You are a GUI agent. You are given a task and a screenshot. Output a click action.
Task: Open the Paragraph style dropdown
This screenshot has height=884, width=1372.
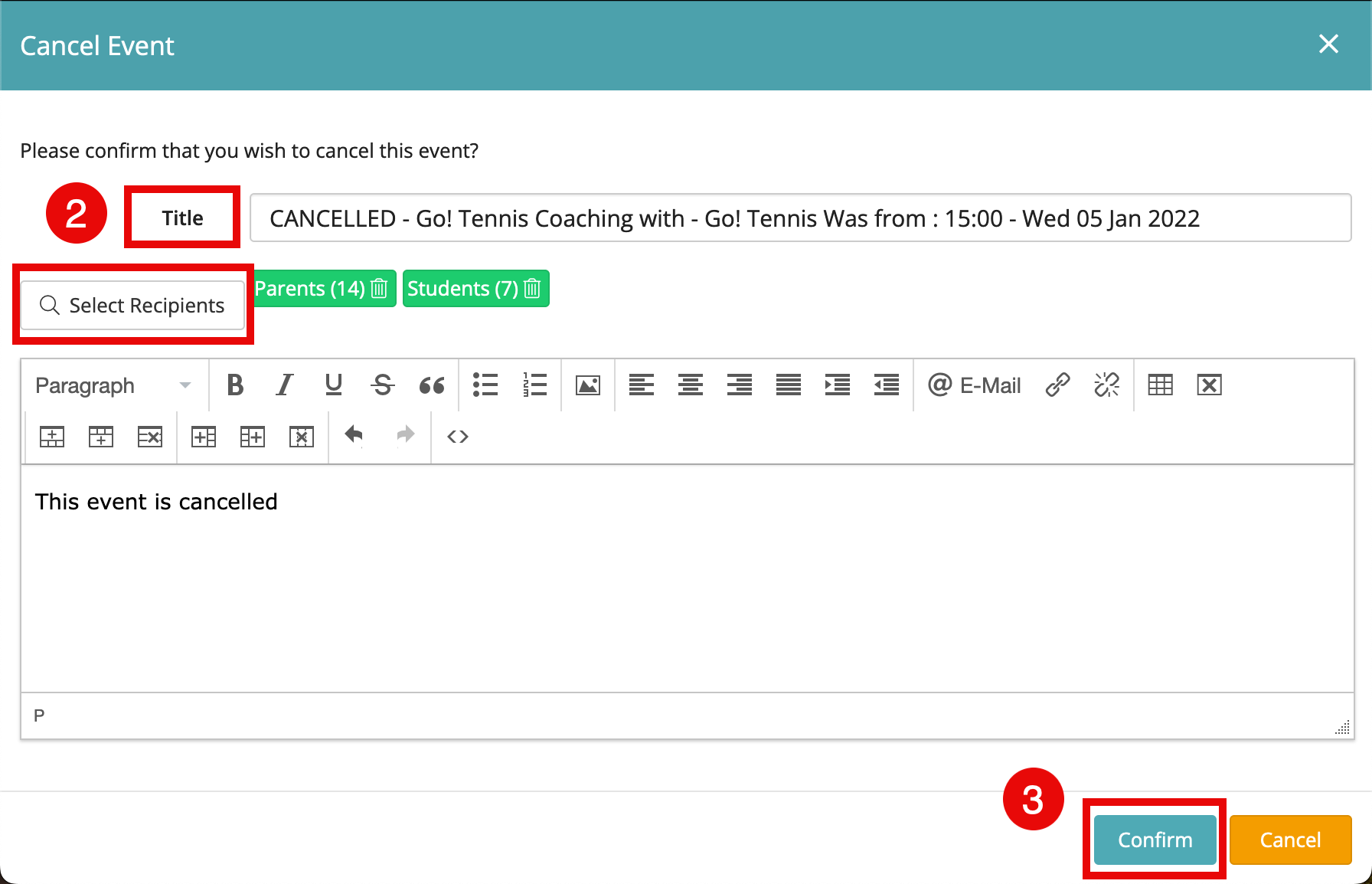(113, 385)
